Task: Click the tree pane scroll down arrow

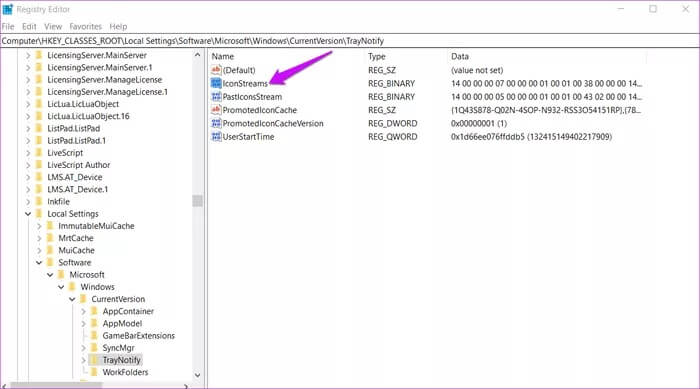Action: click(x=197, y=375)
